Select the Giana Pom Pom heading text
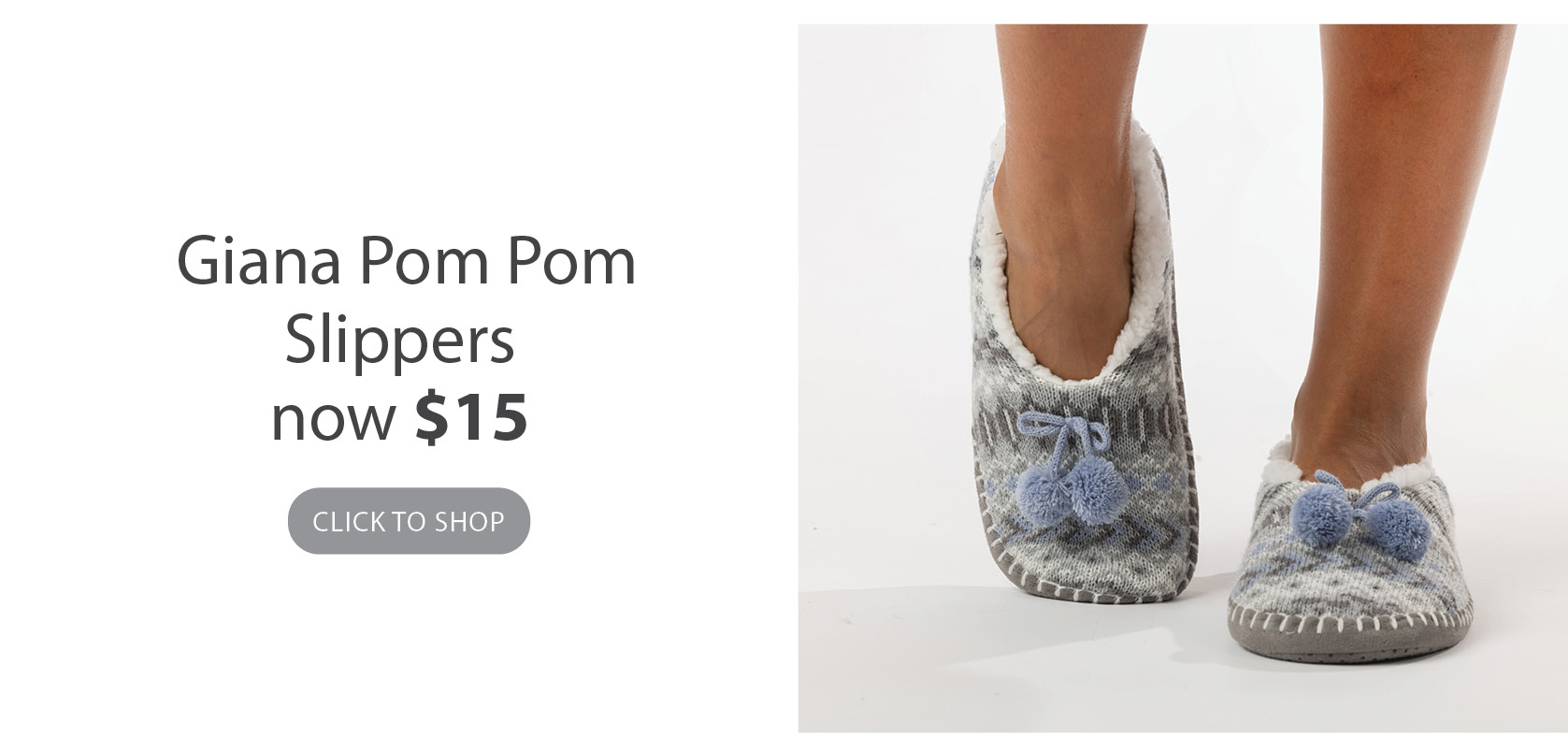 coord(407,261)
